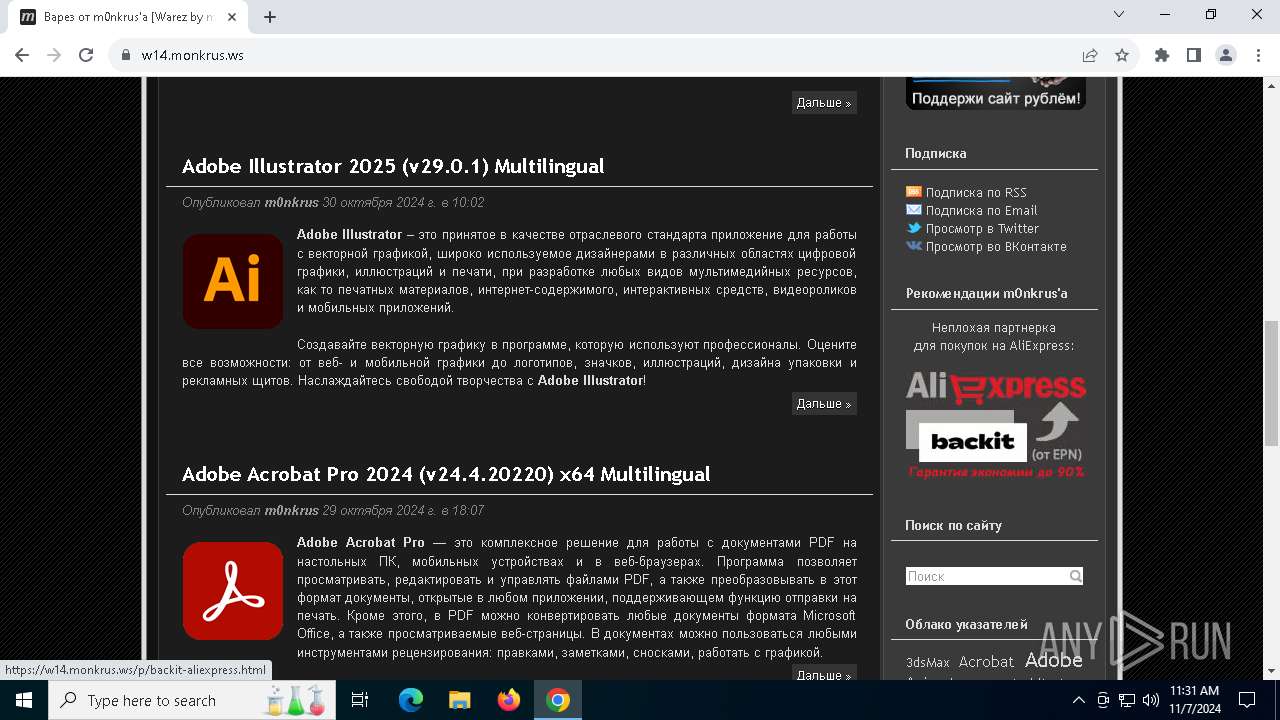Open the share page icon in address bar
Image resolution: width=1280 pixels, height=720 pixels.
coord(1090,55)
